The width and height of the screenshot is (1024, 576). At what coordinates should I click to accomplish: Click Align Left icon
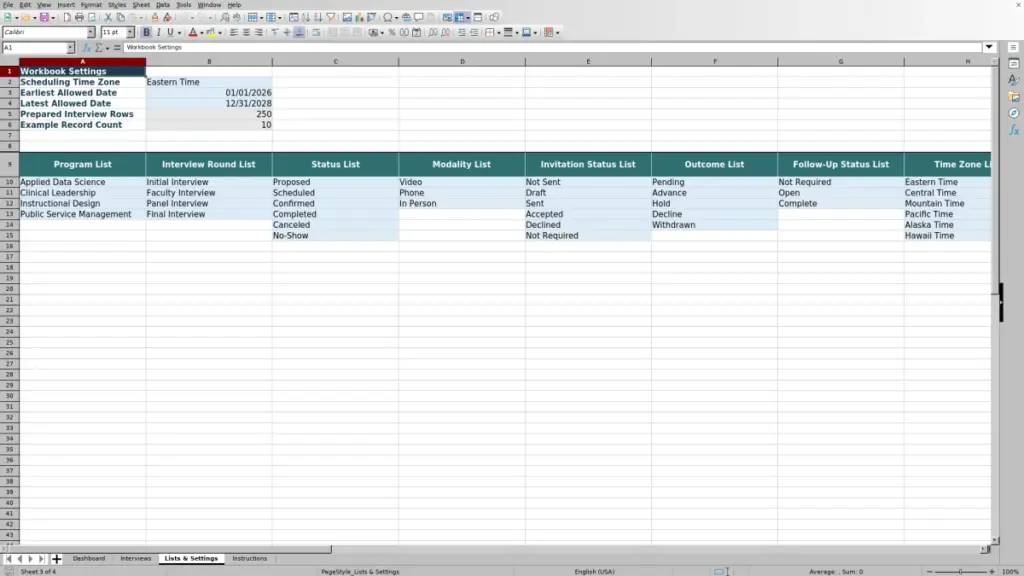coord(234,33)
